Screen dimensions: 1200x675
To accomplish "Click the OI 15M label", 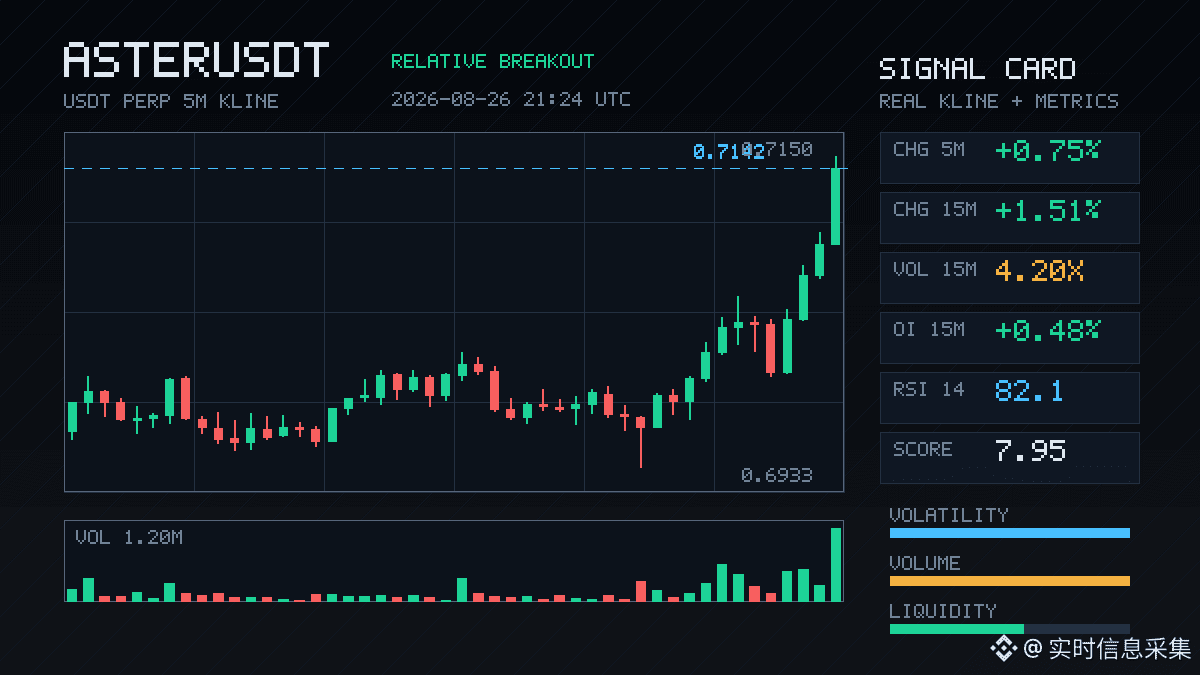I will (929, 329).
